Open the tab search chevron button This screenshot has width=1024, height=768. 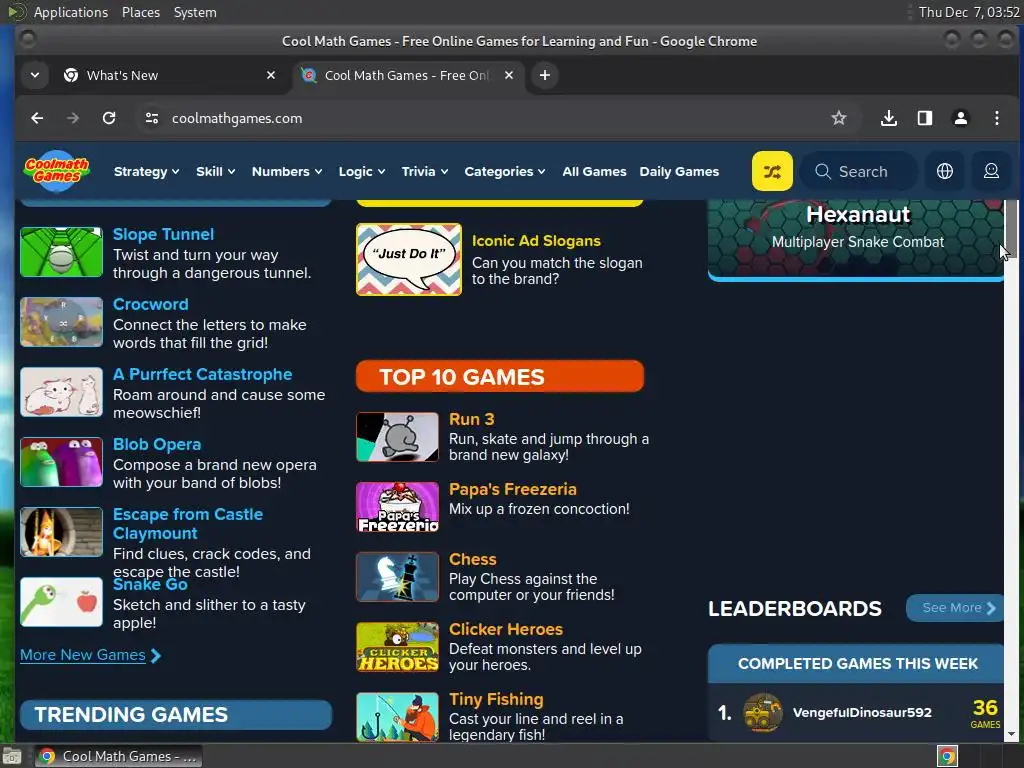pos(35,75)
